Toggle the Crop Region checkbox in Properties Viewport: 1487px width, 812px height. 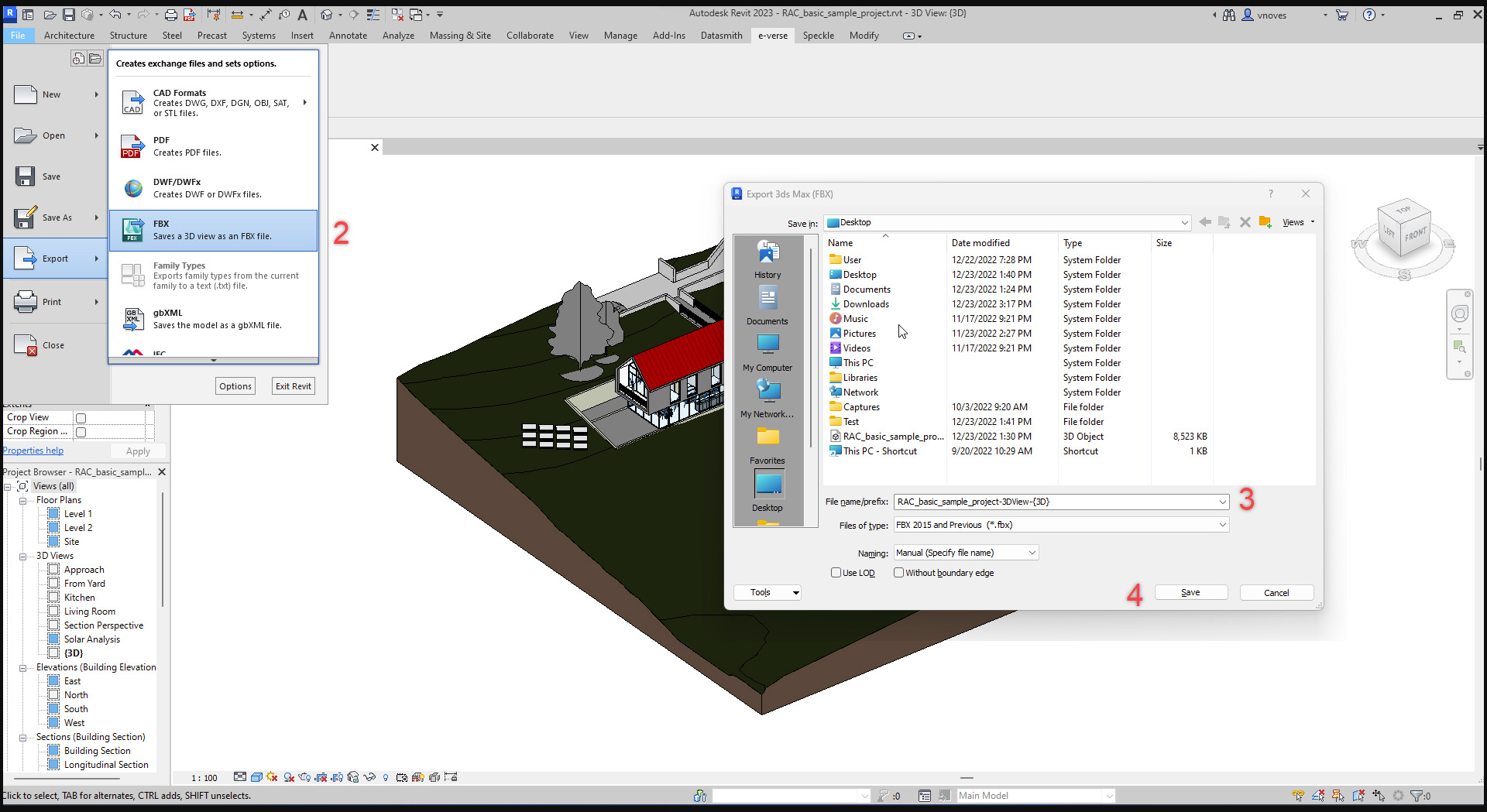point(81,431)
